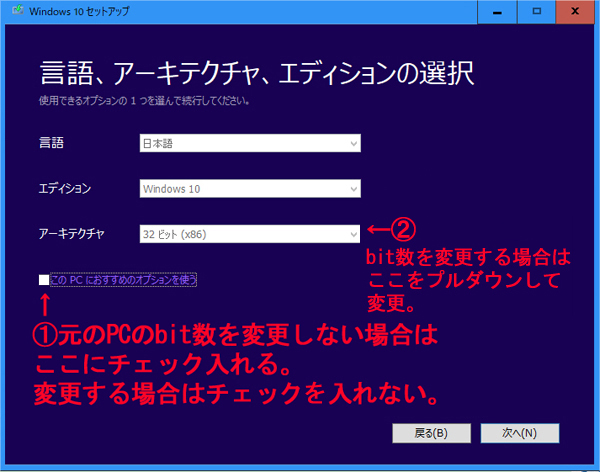The width and height of the screenshot is (600, 472).
Task: Click the 次へ(N) button
Action: (520, 433)
